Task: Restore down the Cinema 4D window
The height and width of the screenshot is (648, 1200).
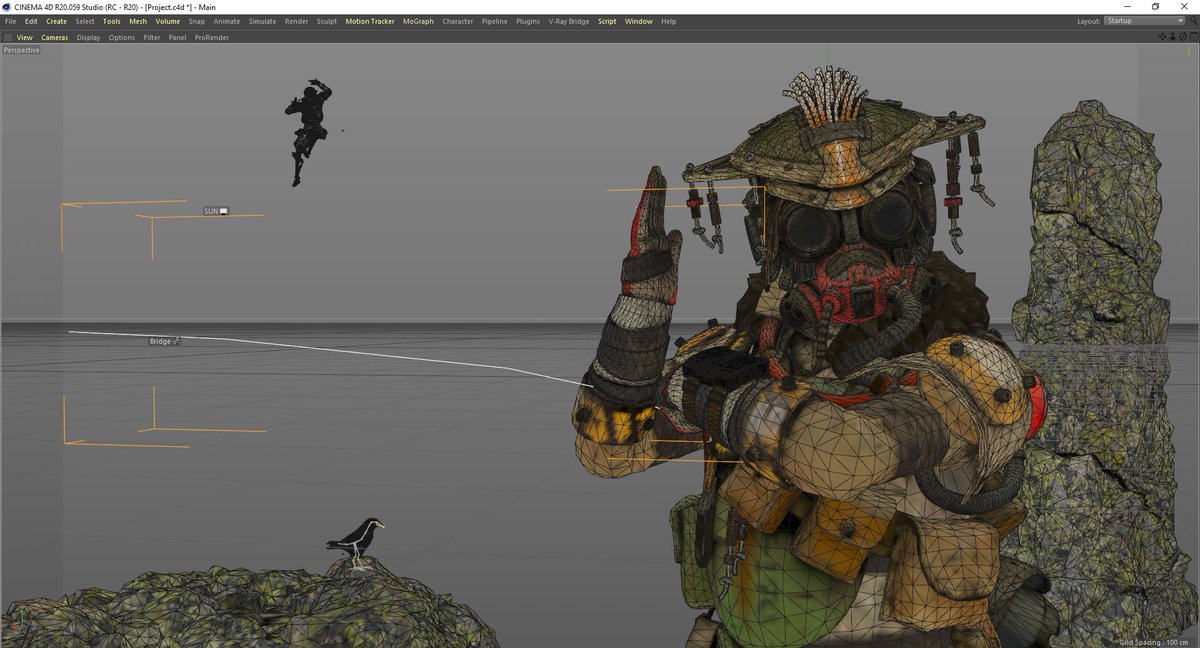Action: (1155, 6)
